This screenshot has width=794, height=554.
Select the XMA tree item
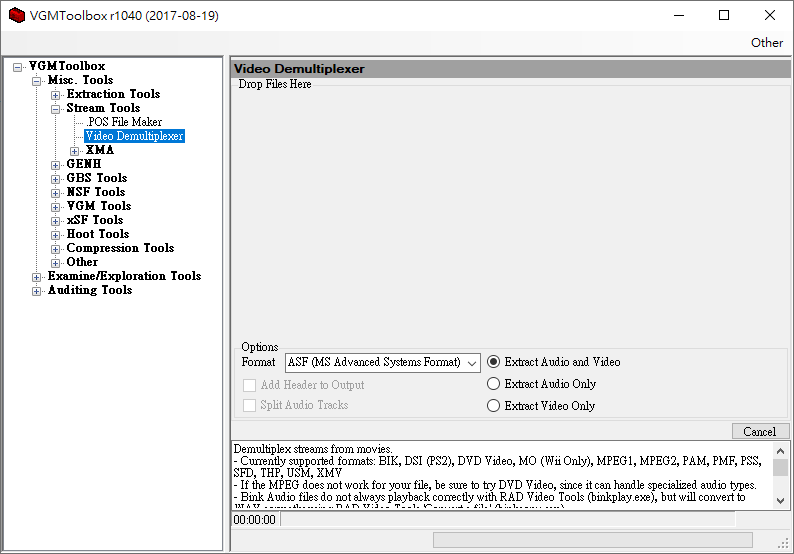(100, 150)
